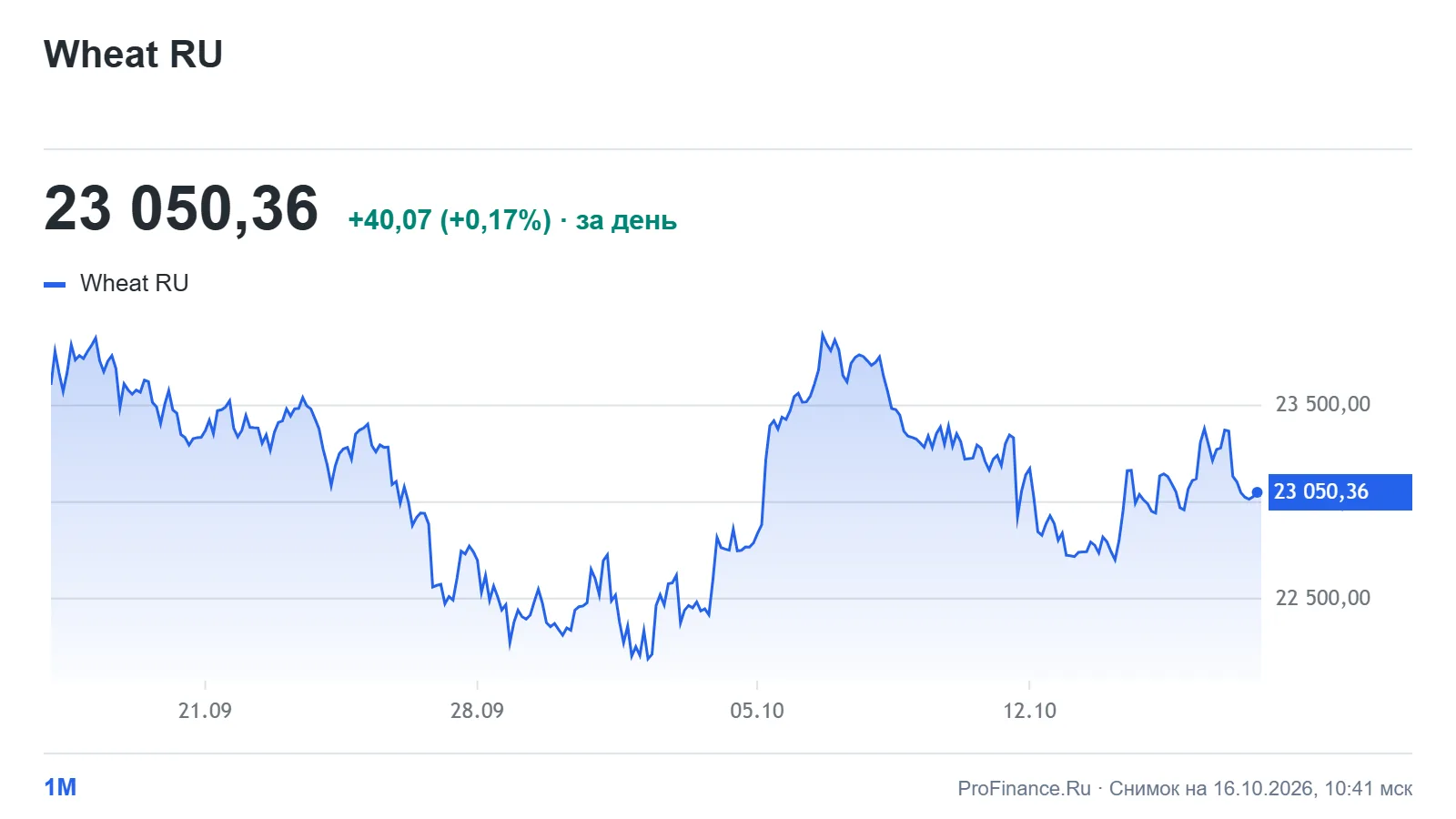Click the 28.09 date axis label
The image size is (1456, 819).
(477, 711)
